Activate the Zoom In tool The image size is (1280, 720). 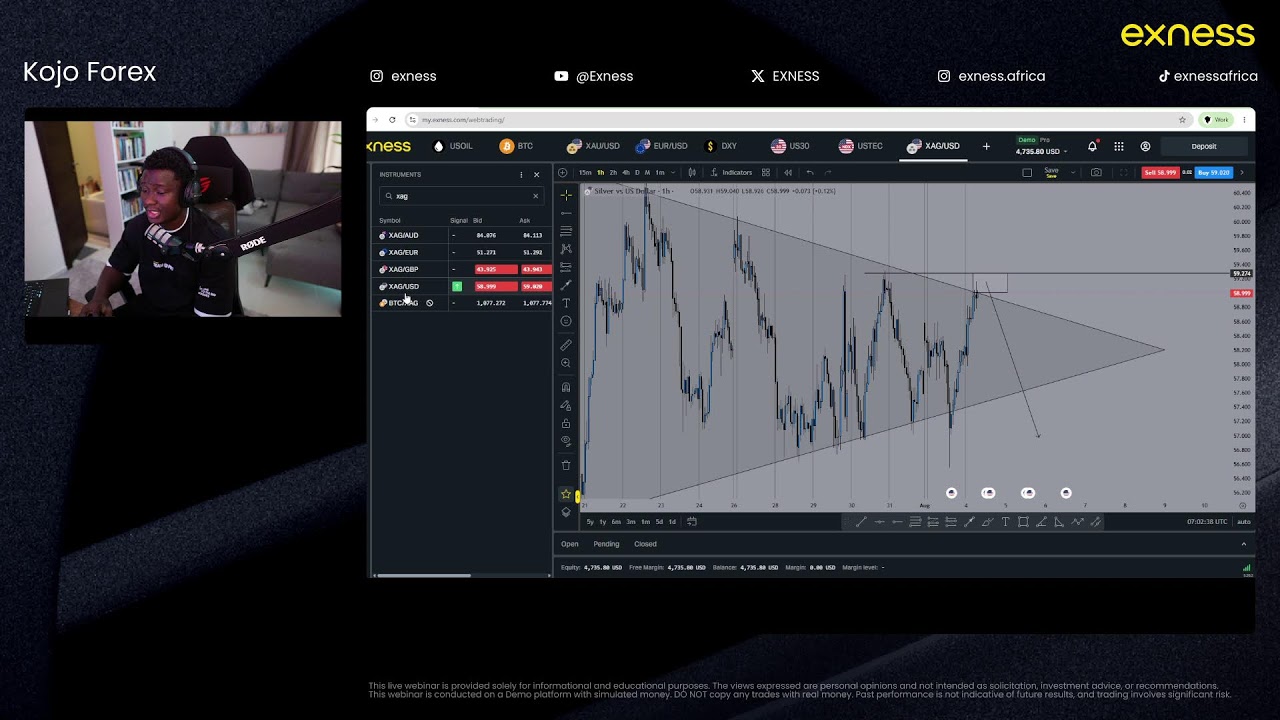[566, 363]
